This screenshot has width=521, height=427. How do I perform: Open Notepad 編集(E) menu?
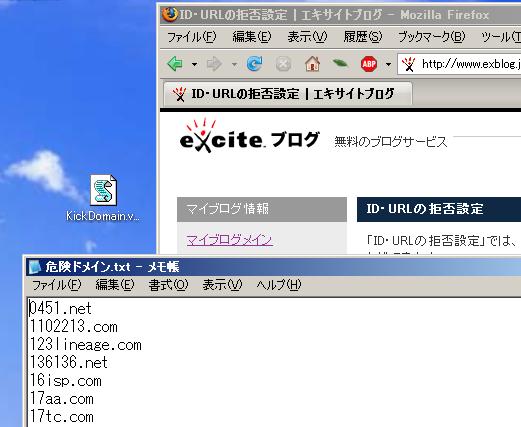pos(115,285)
